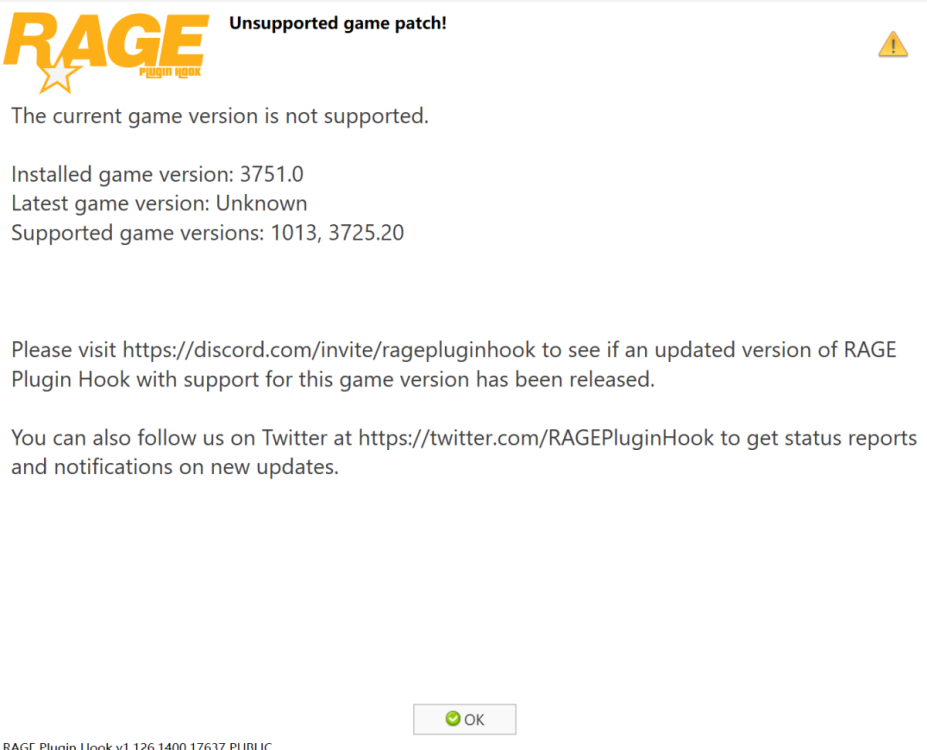
Task: Click the white star in the RAGE logo
Action: [58, 74]
